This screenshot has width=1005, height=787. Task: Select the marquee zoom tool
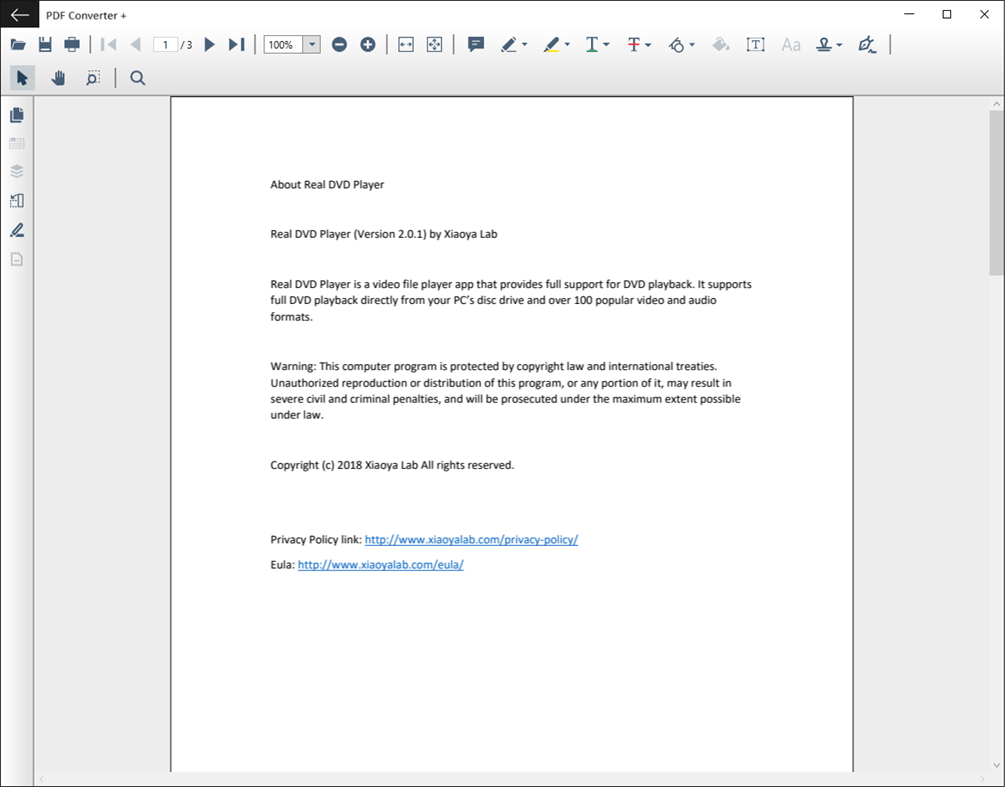pos(92,77)
